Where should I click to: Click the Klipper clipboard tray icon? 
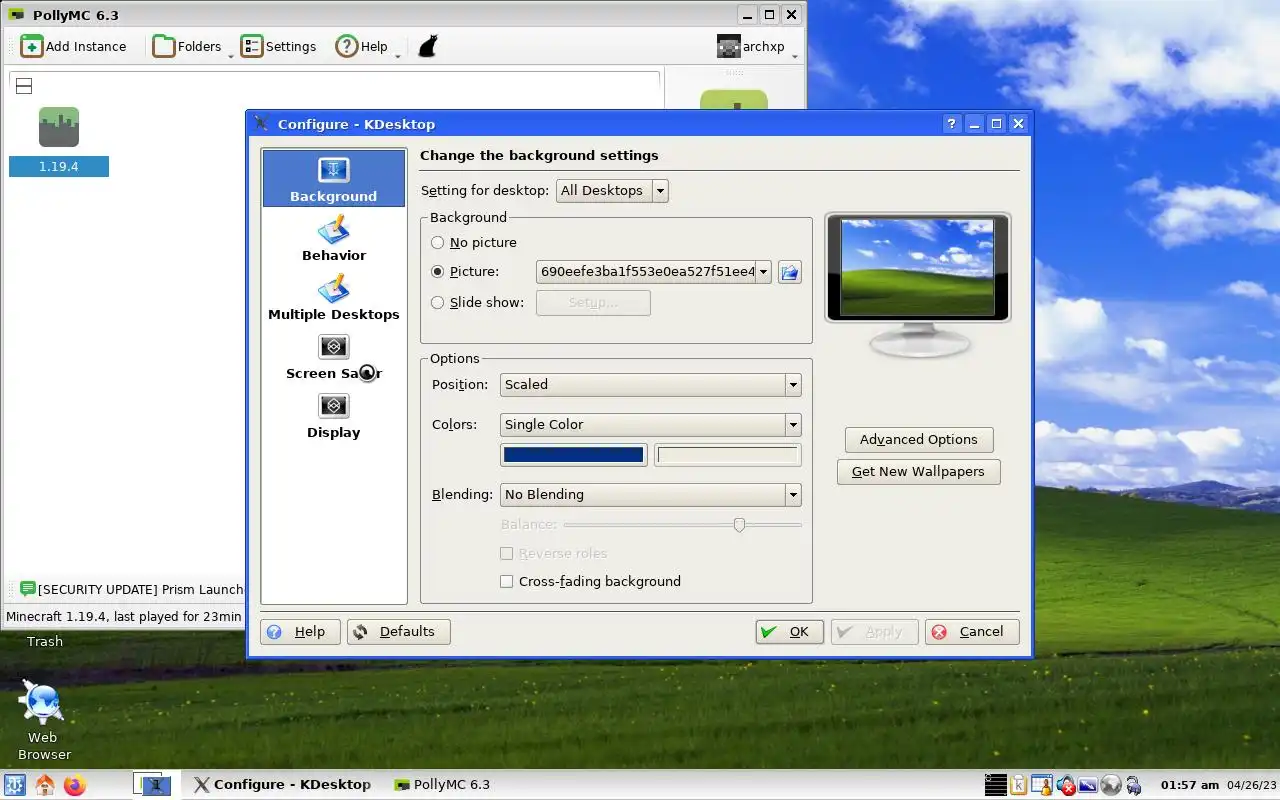[x=1019, y=785]
